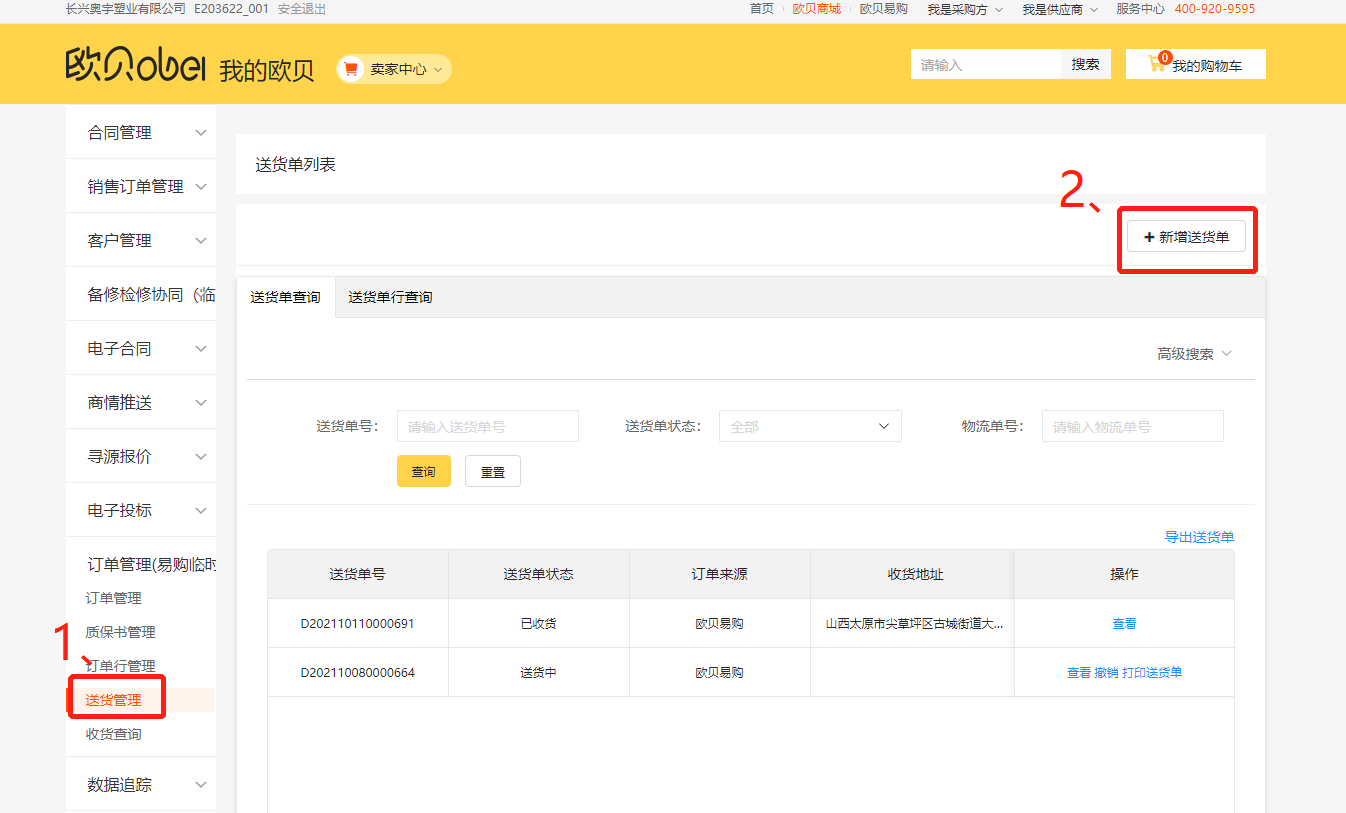Image resolution: width=1346 pixels, height=813 pixels.
Task: Click the 山西太原市尖草坪区 address cell
Action: click(x=914, y=623)
